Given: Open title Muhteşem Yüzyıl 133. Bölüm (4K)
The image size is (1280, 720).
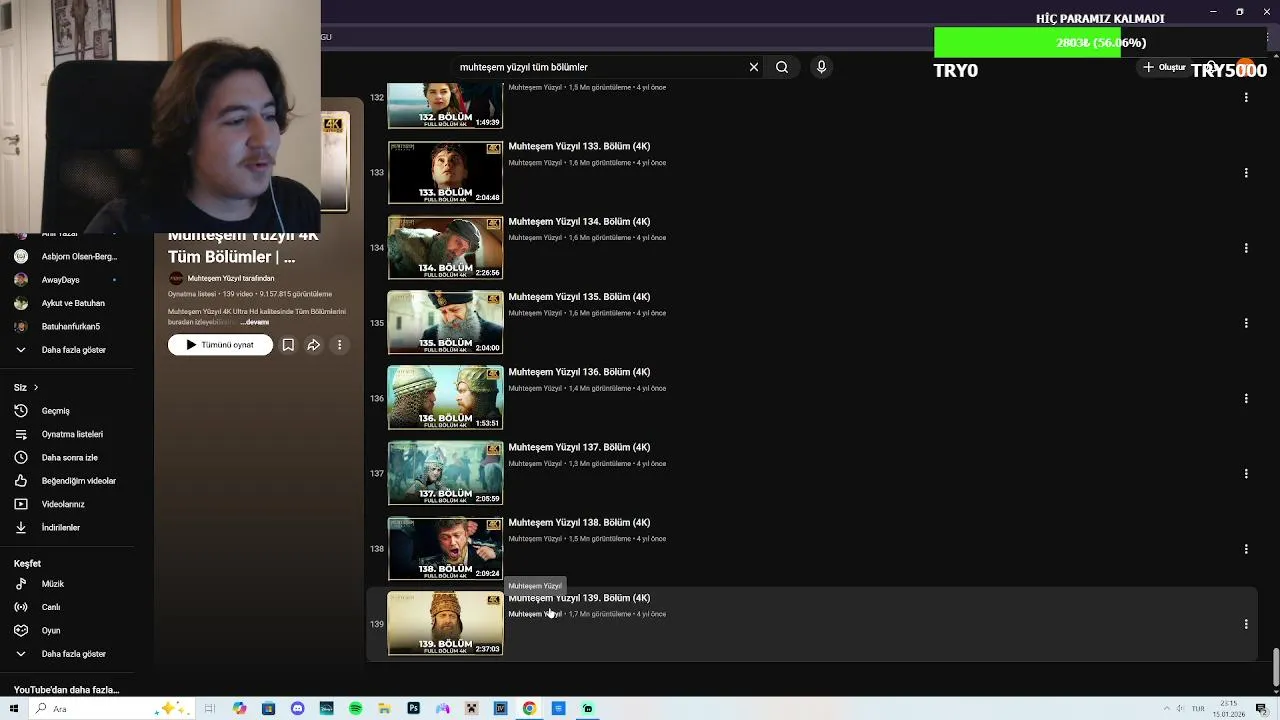Looking at the screenshot, I should [x=579, y=146].
